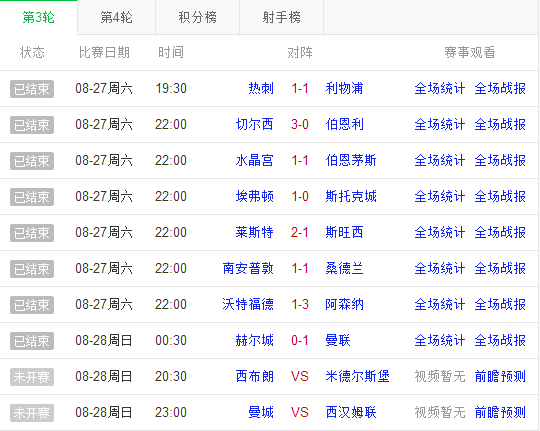Image resolution: width=540 pixels, height=431 pixels.
Task: Open 全场统计 for 热刺 vs 利物浦
Action: point(440,89)
